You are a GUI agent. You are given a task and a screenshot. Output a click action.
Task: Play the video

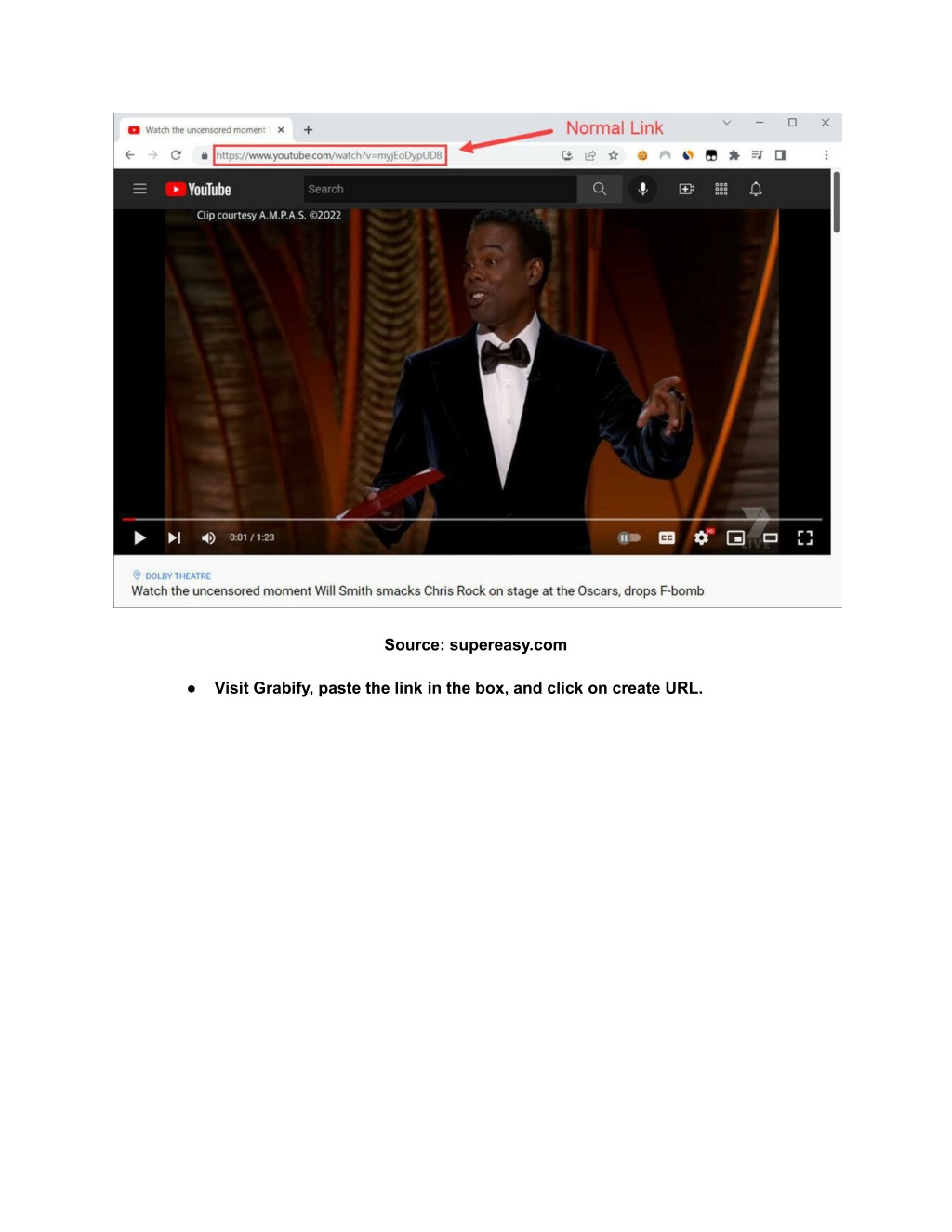click(x=140, y=537)
